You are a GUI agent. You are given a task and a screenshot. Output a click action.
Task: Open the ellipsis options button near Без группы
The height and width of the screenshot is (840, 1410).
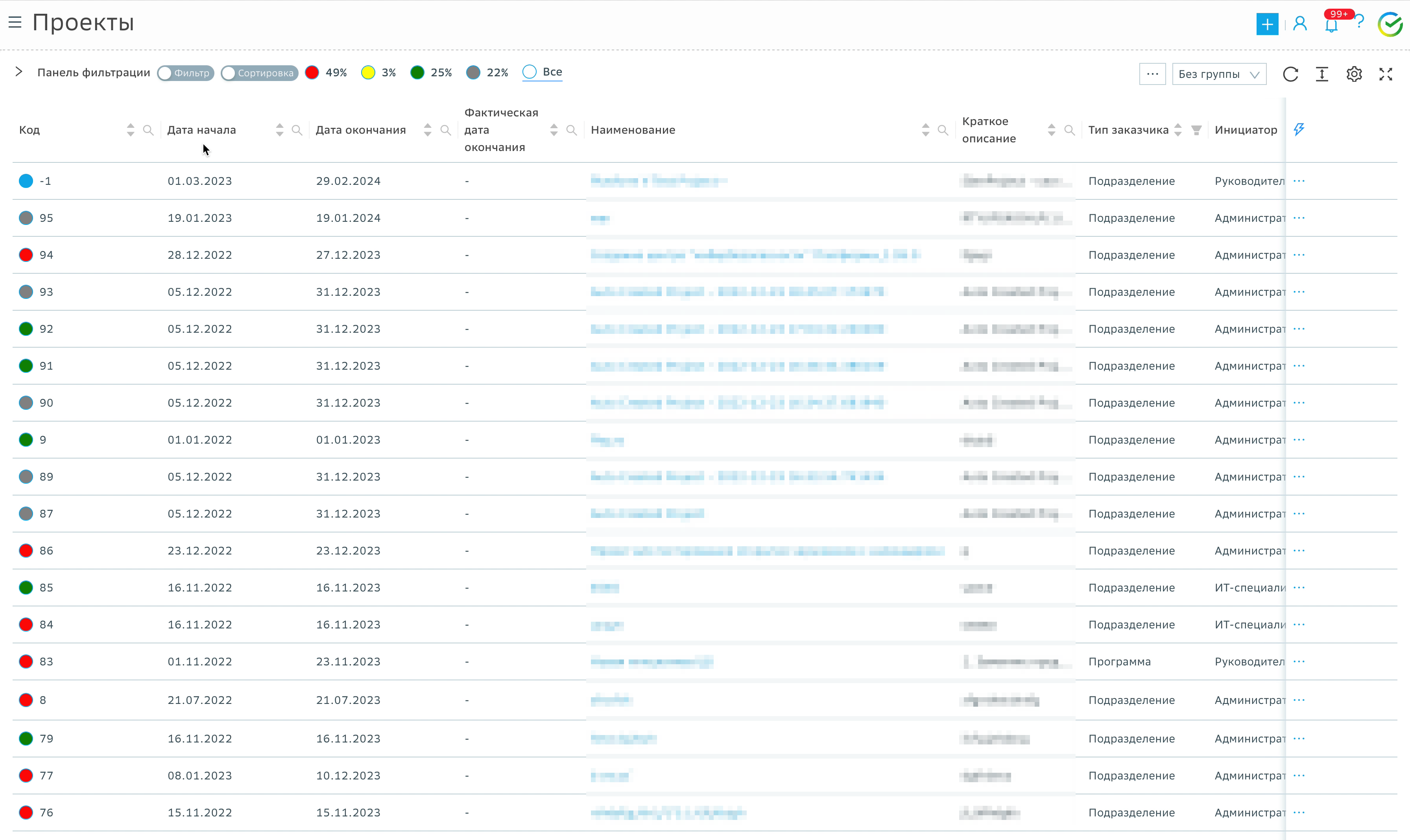coord(1152,74)
